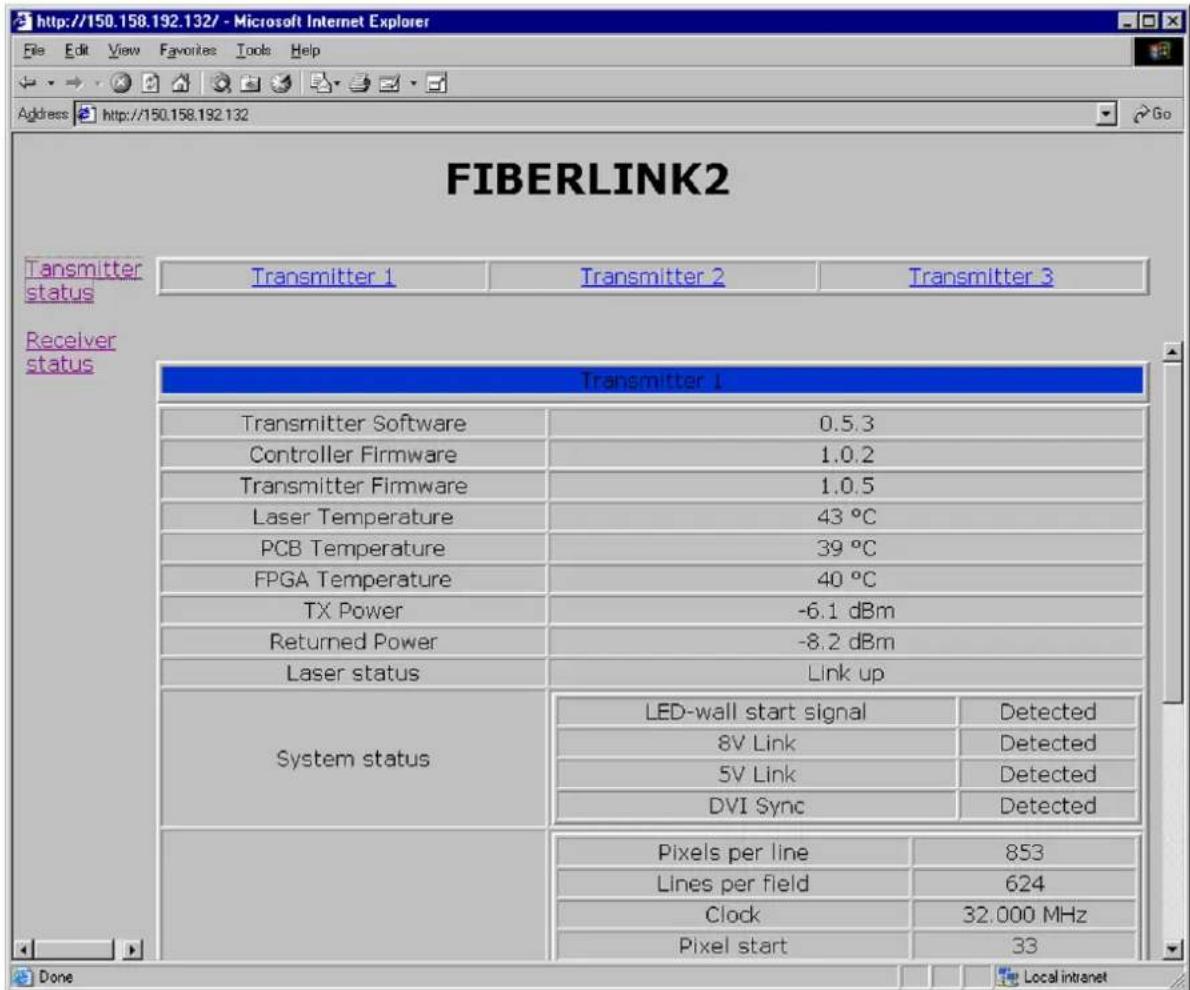Click the Pixel start value 33

1025,946
